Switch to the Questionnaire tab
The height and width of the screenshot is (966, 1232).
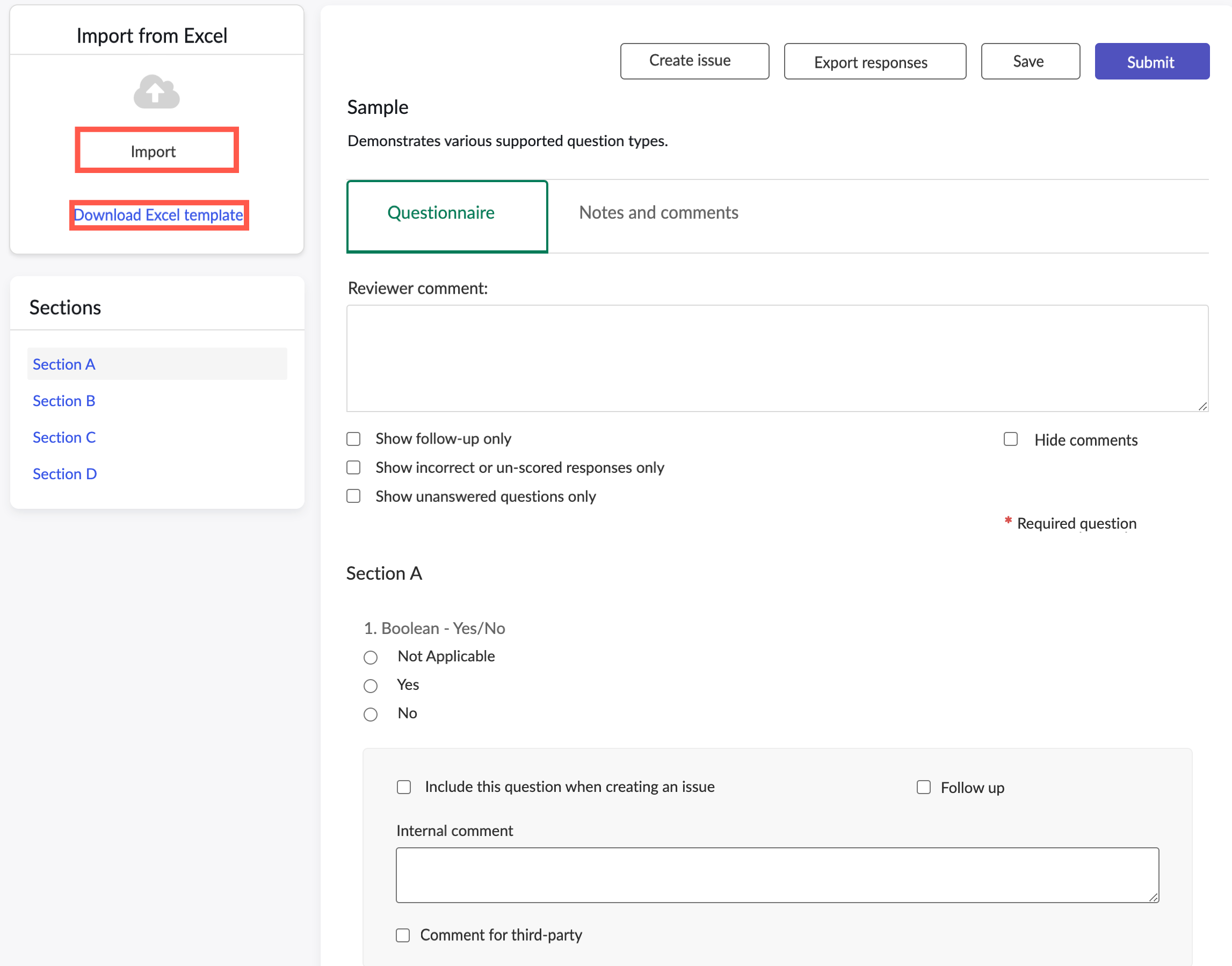[447, 216]
